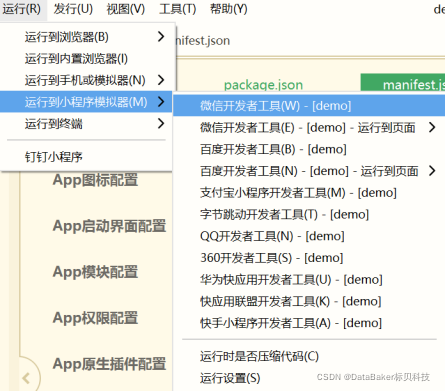
Task: Run in 字节跳动开发者工具(T) - [demo]
Action: [x=309, y=214]
